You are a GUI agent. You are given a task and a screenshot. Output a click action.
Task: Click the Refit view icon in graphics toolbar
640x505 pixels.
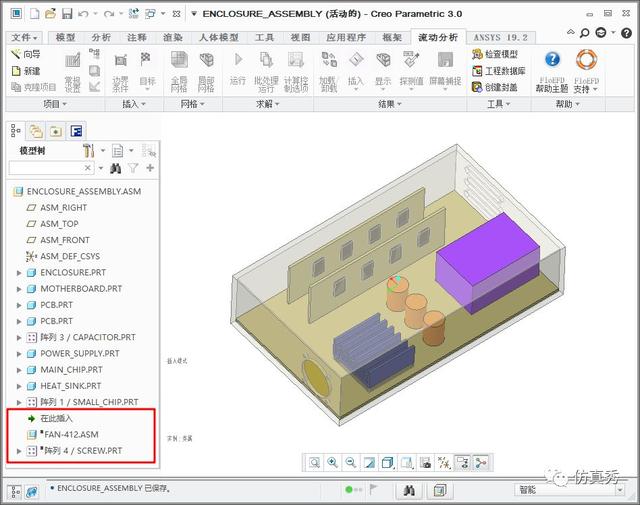(314, 463)
